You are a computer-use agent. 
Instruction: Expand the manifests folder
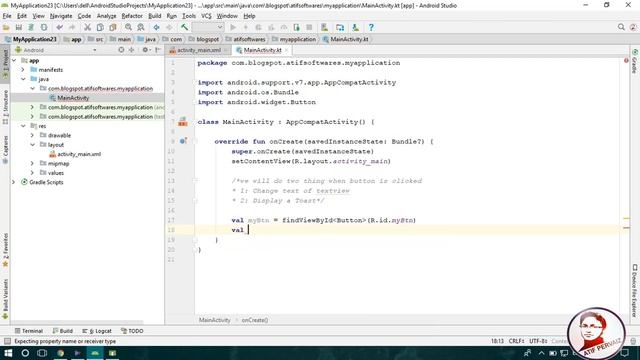coord(23,70)
